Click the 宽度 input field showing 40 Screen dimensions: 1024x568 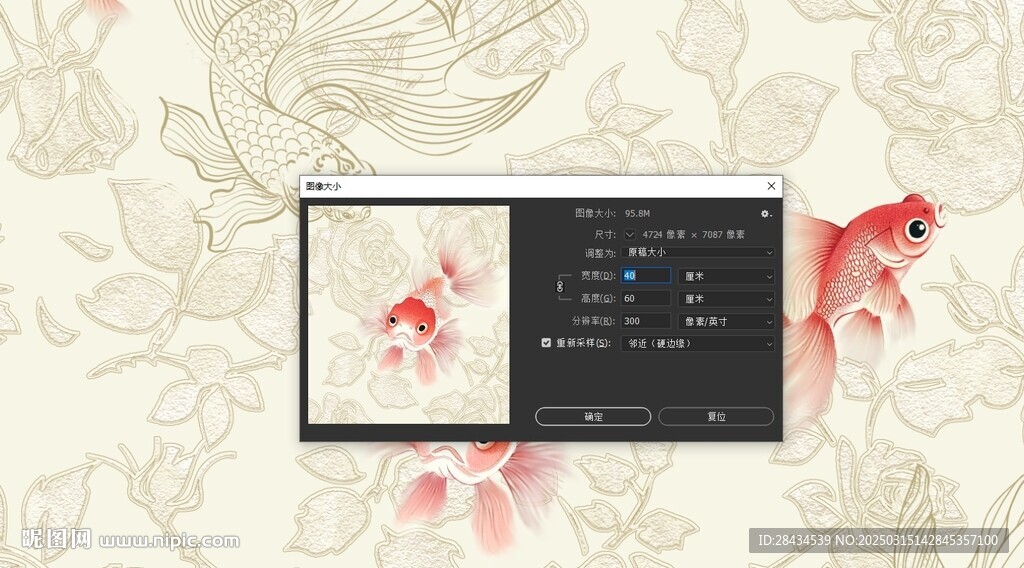click(x=646, y=276)
